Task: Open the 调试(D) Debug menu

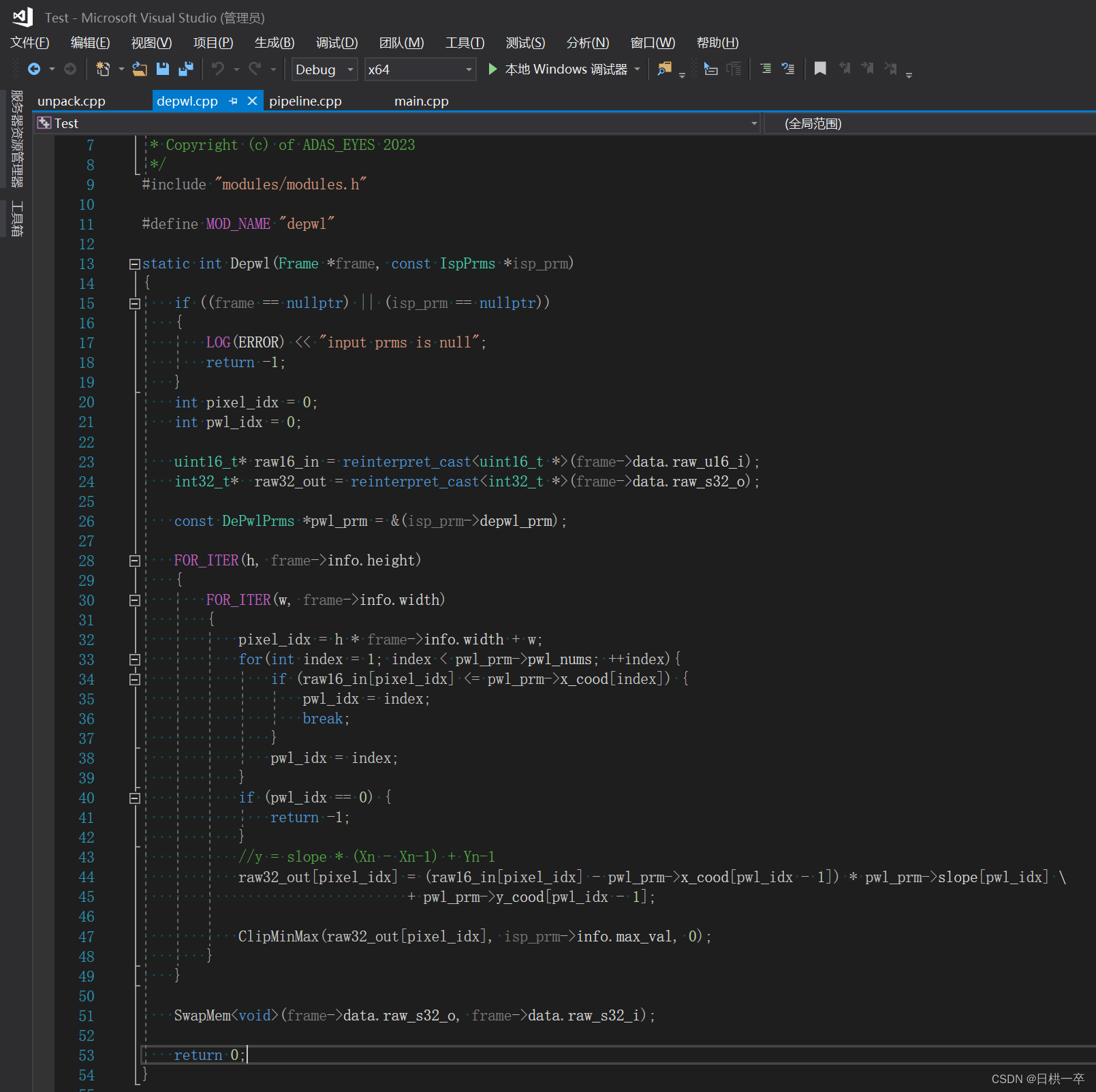Action: [x=336, y=43]
